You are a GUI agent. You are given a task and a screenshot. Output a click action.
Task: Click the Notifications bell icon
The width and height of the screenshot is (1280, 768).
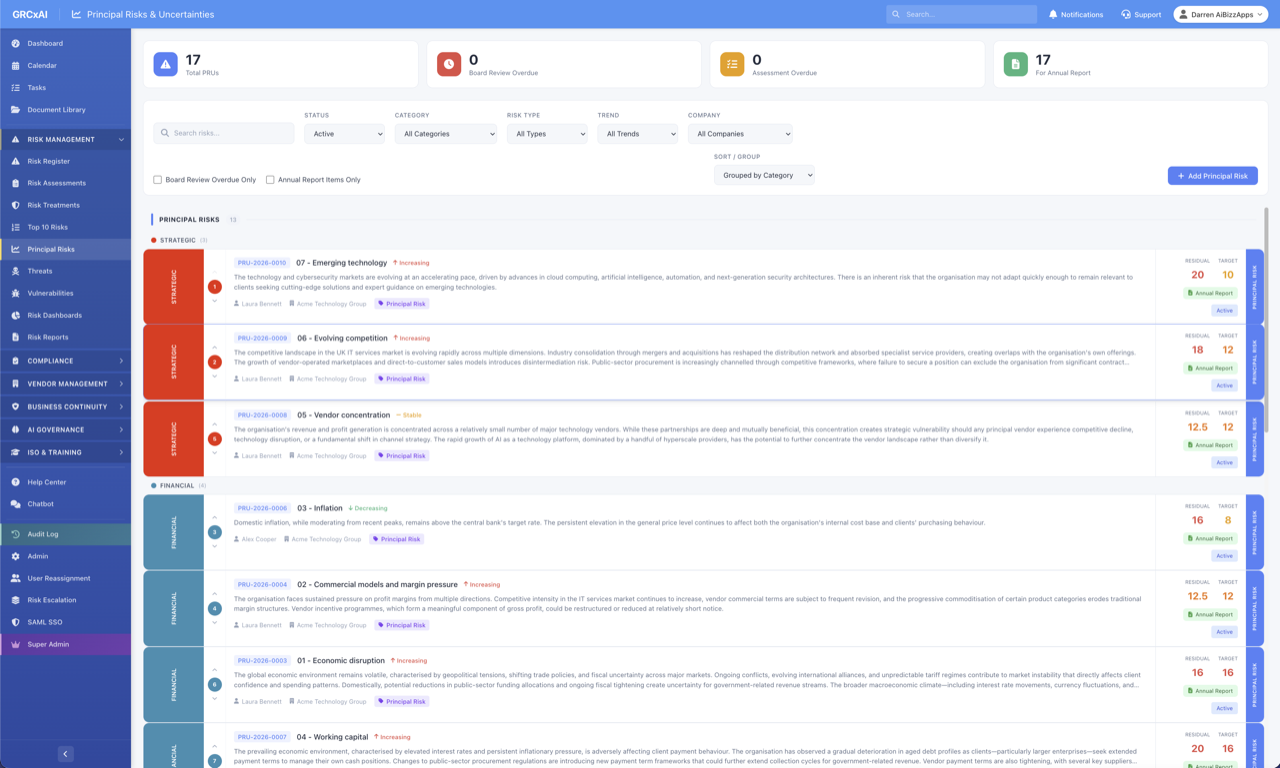click(1053, 15)
